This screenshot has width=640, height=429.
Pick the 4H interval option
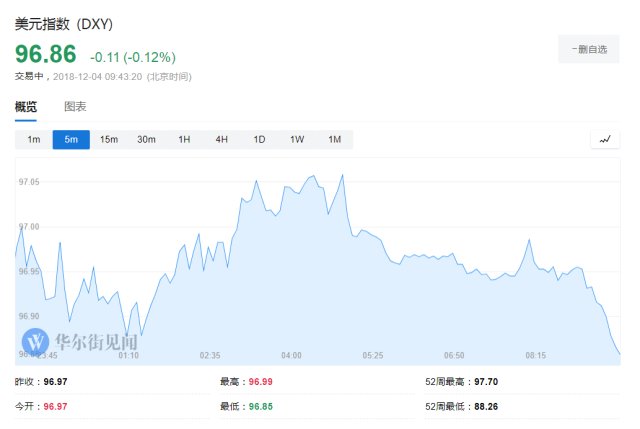[x=222, y=140]
